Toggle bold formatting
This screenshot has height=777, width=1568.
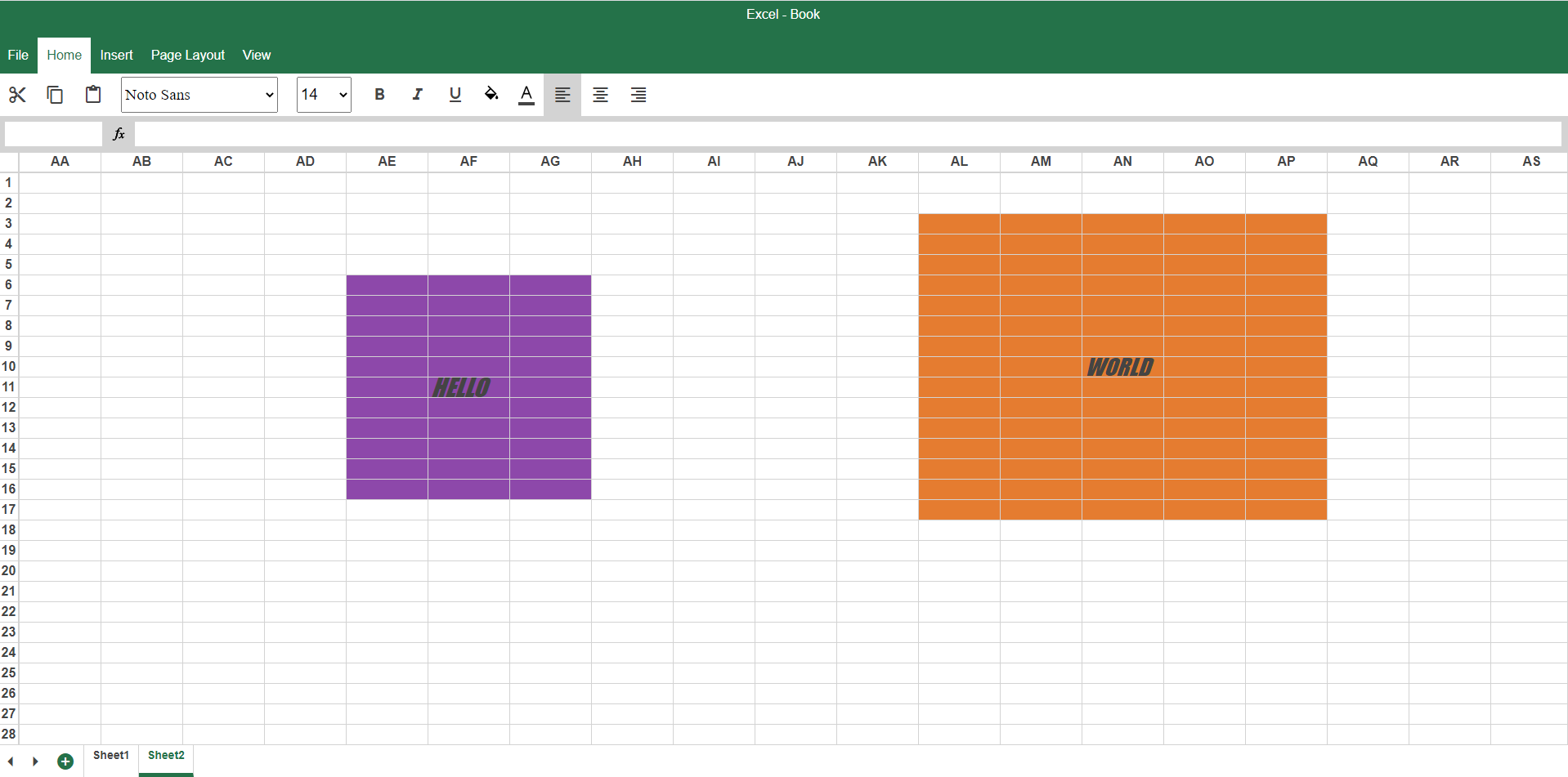pyautogui.click(x=379, y=95)
